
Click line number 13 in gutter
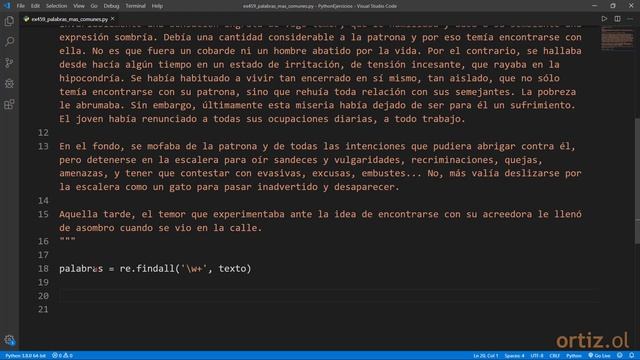[43, 146]
